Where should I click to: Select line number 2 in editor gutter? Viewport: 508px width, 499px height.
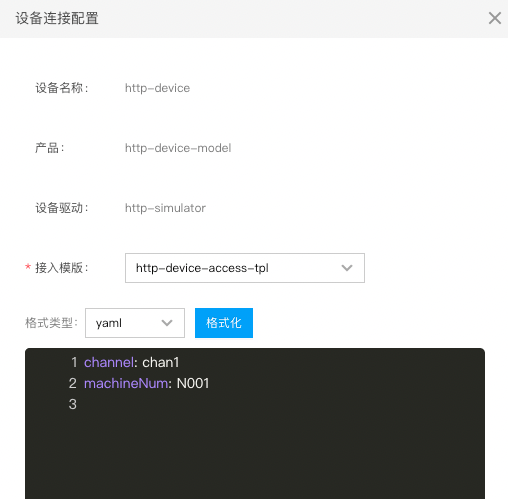click(73, 383)
